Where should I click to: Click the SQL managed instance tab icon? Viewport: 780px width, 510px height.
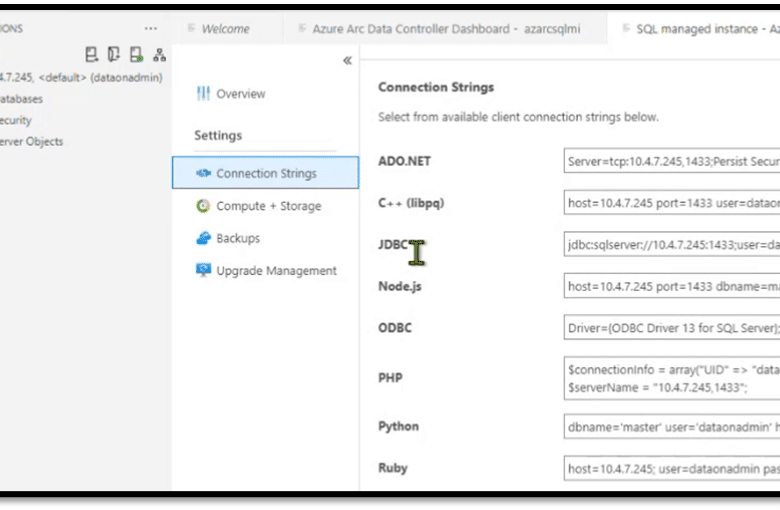[626, 28]
